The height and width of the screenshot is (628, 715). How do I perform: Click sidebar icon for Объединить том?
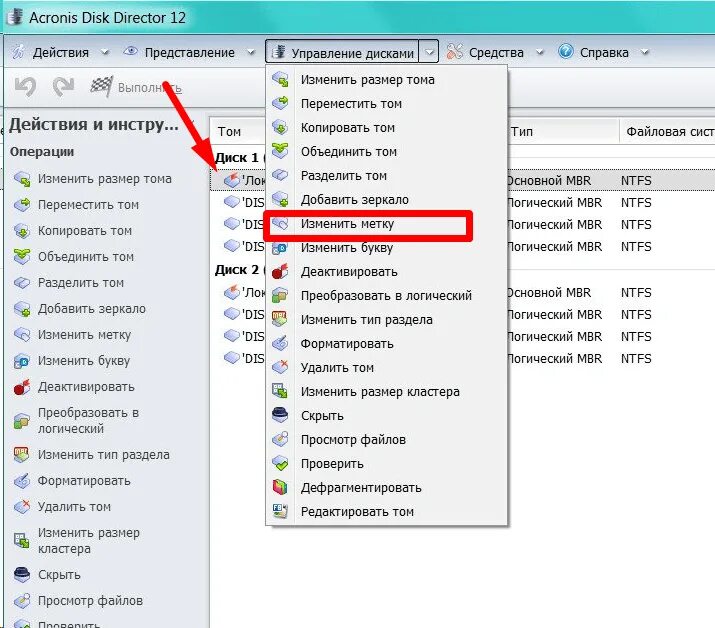pos(21,256)
